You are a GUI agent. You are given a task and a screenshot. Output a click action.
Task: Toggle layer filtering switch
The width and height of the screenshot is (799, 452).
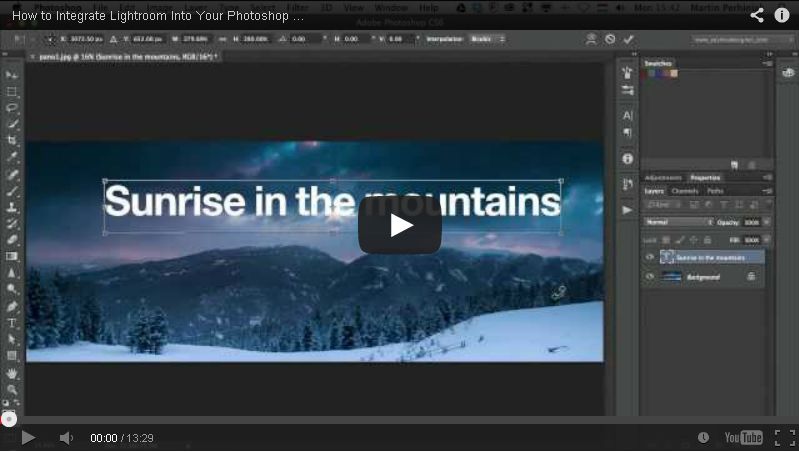[x=768, y=204]
